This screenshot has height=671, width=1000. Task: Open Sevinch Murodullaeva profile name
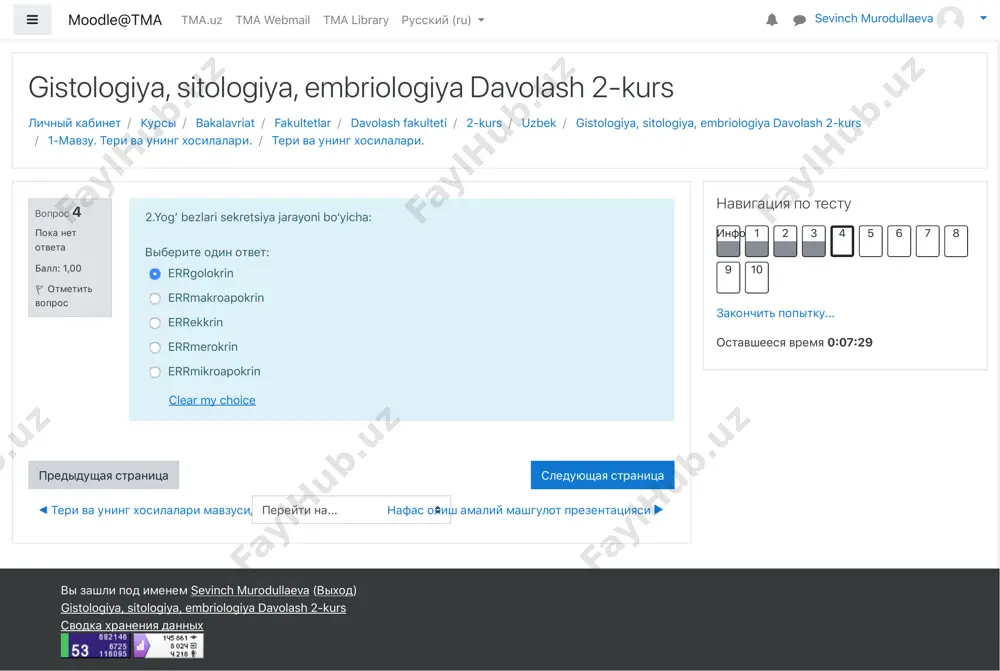click(874, 18)
